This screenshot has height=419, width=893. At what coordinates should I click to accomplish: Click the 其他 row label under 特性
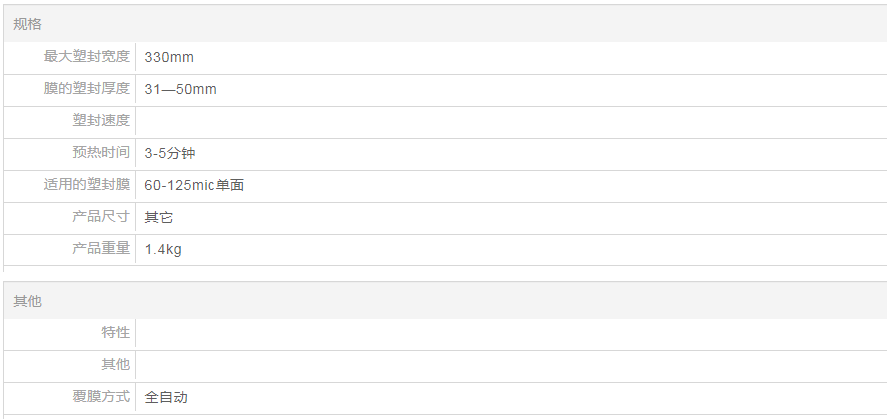click(x=116, y=365)
